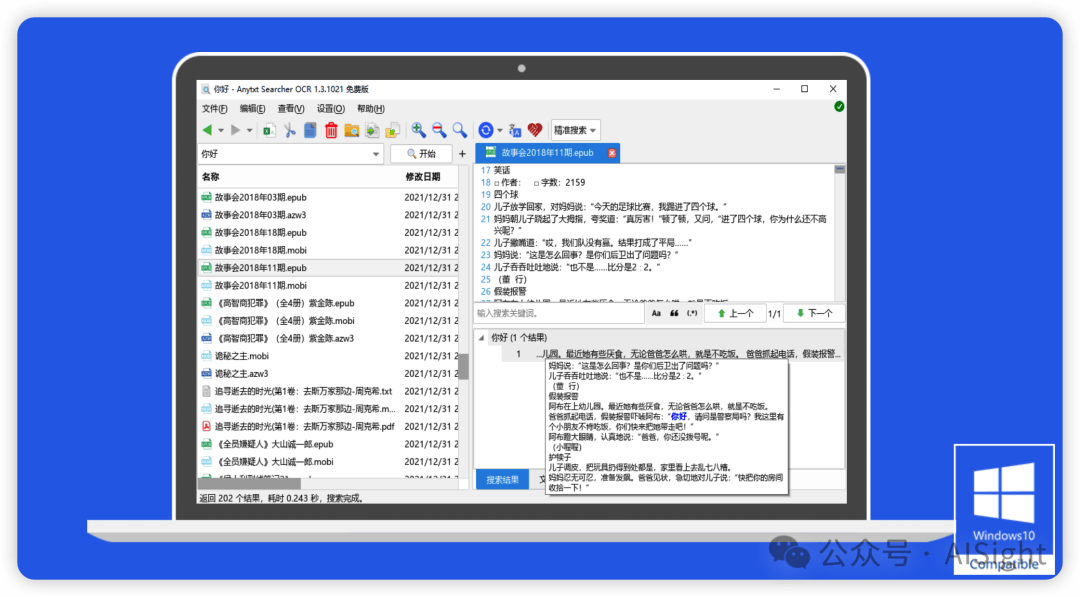Open the forward arrow history dropdown

point(249,130)
